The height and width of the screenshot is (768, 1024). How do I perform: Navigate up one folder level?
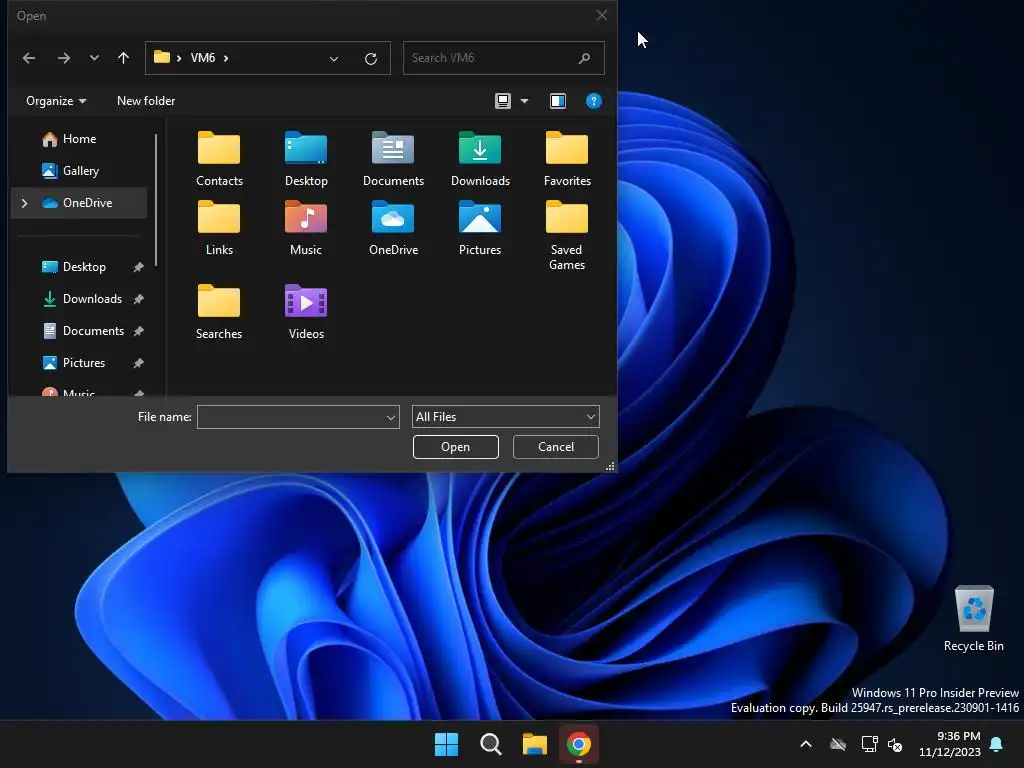point(123,58)
